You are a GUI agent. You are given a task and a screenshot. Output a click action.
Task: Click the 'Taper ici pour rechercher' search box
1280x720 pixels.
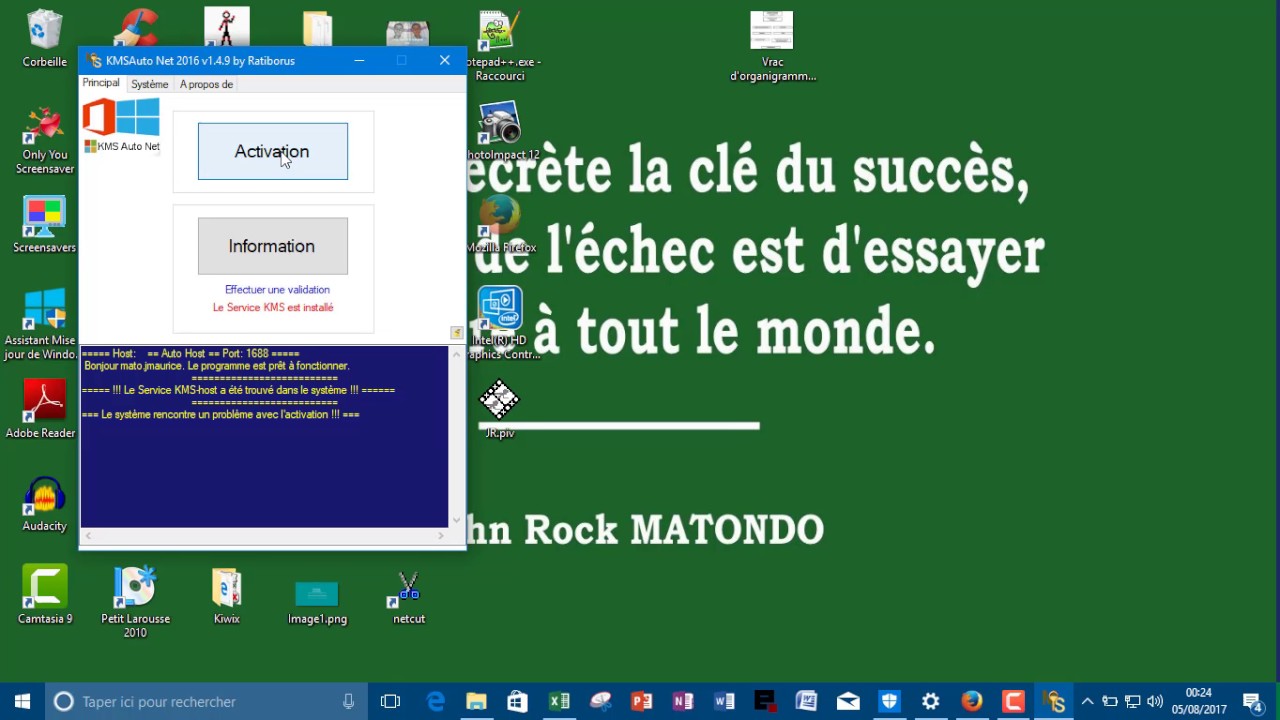pos(205,702)
